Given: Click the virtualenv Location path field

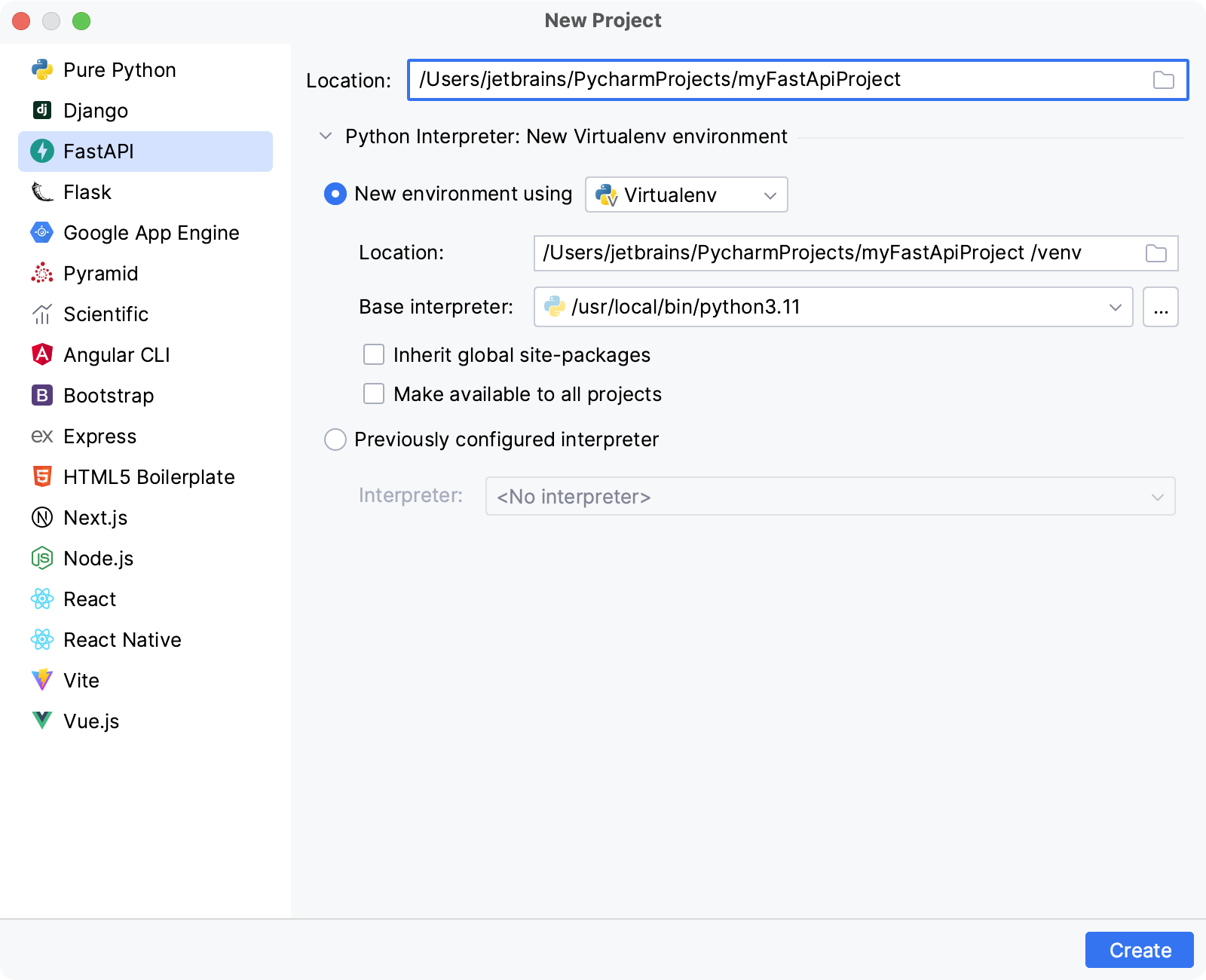Looking at the screenshot, I should 856,253.
